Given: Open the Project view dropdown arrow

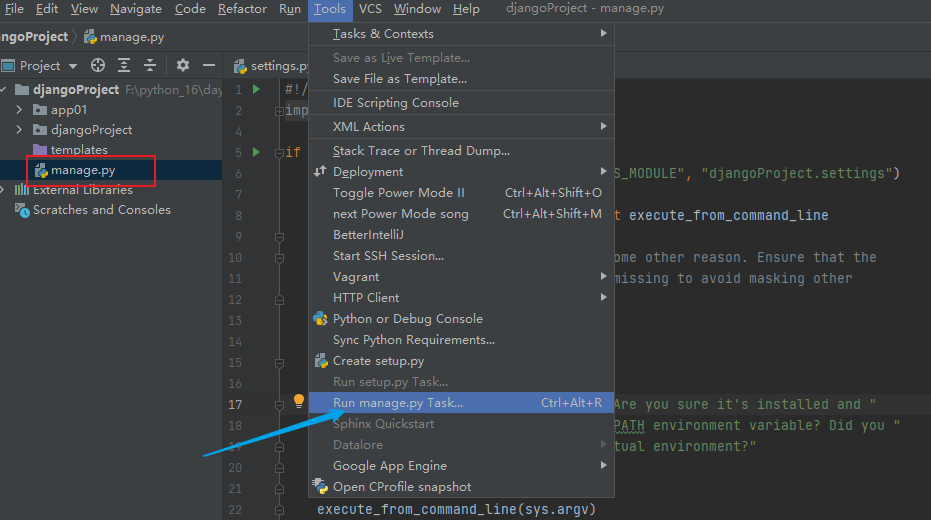Looking at the screenshot, I should click(x=73, y=66).
